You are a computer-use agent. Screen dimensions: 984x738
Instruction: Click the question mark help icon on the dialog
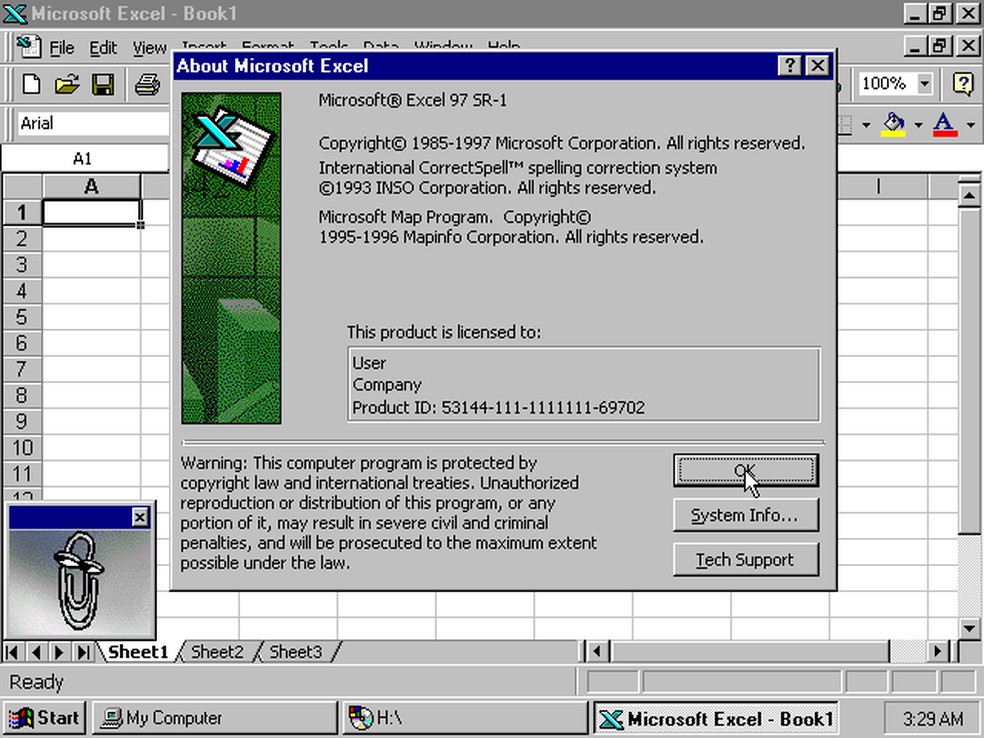pos(789,65)
